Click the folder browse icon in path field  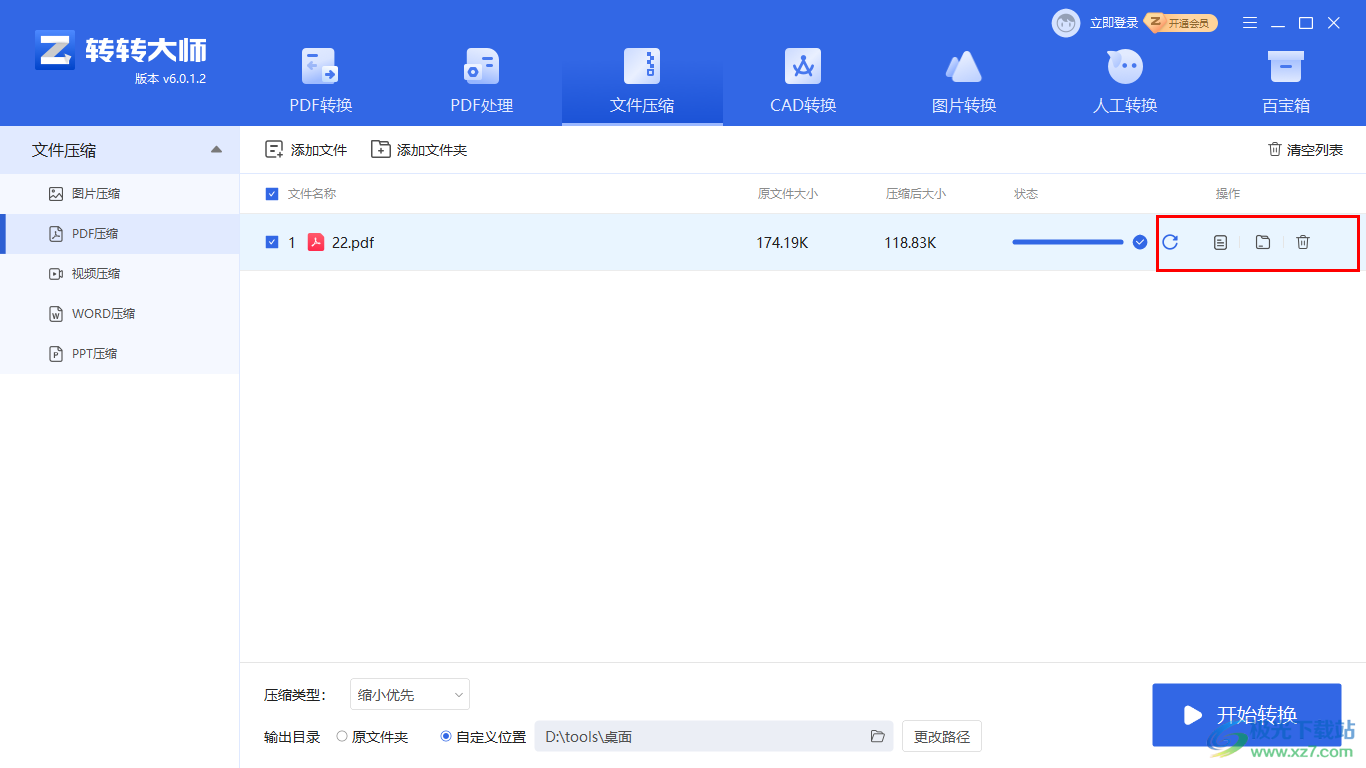pyautogui.click(x=878, y=737)
